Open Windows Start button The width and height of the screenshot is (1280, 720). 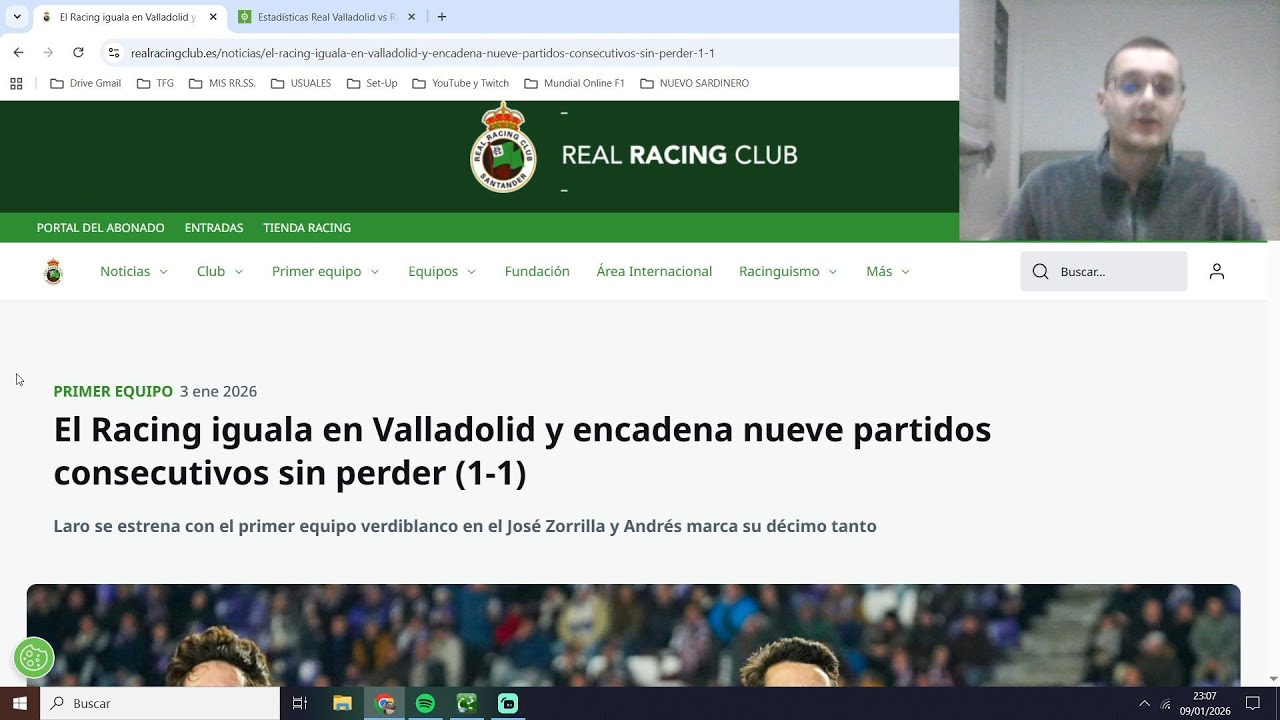tap(19, 703)
